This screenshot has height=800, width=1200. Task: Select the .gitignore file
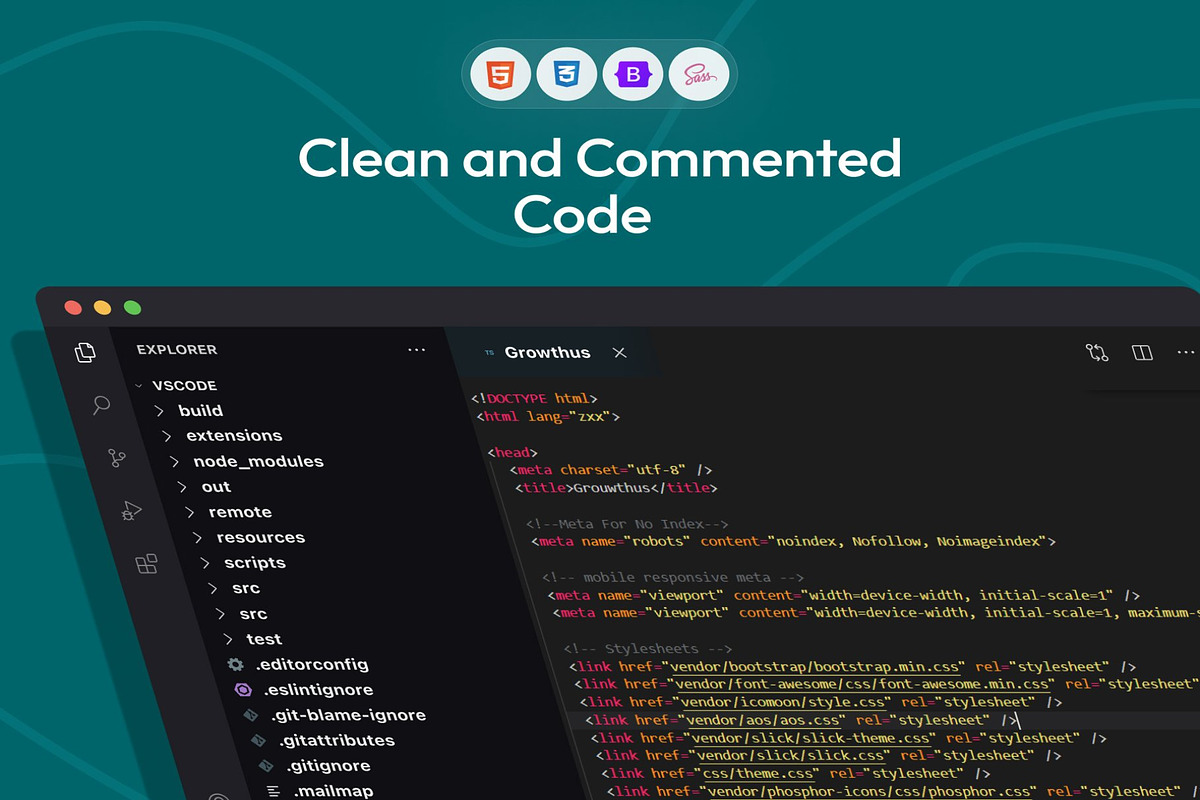[x=328, y=766]
